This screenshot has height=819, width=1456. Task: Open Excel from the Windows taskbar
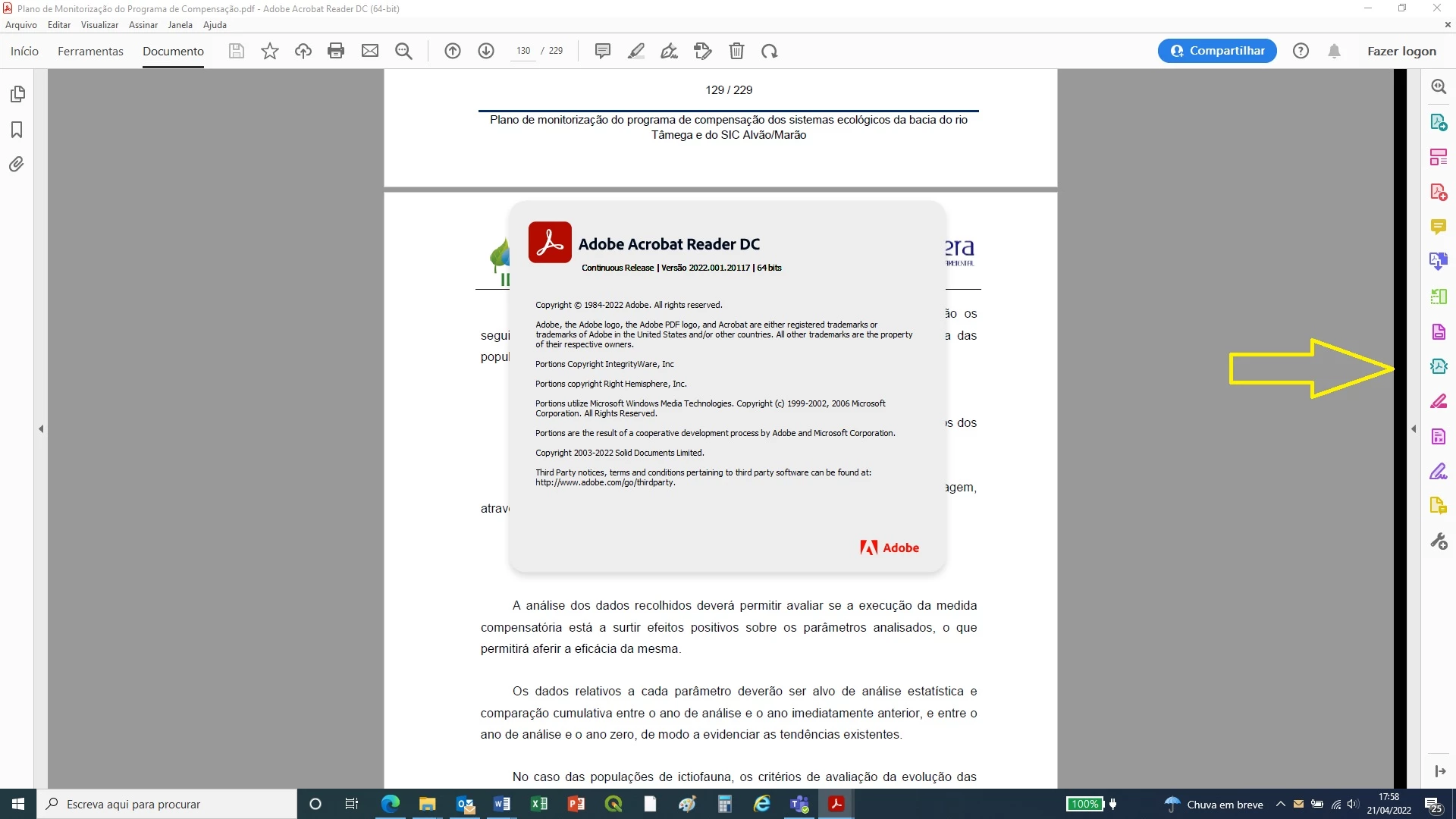coord(539,804)
